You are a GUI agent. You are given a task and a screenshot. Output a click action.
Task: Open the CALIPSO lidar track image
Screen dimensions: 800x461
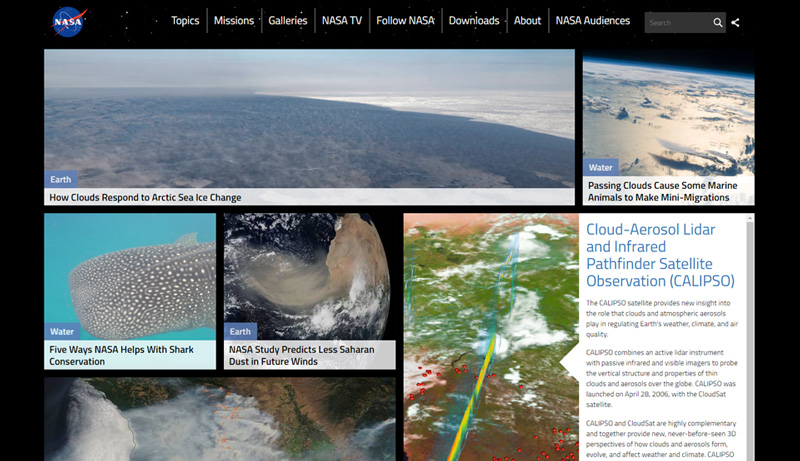tap(491, 337)
